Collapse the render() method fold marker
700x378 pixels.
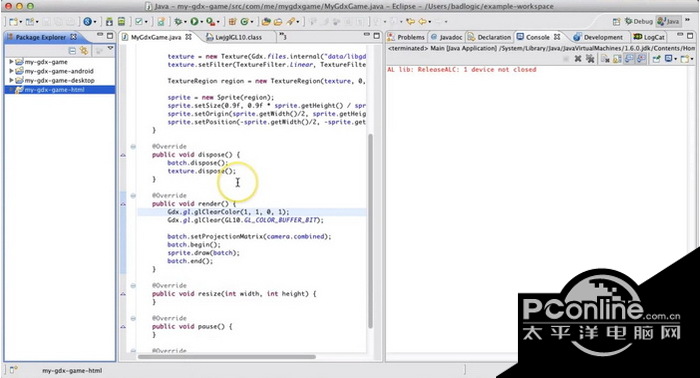pos(133,195)
